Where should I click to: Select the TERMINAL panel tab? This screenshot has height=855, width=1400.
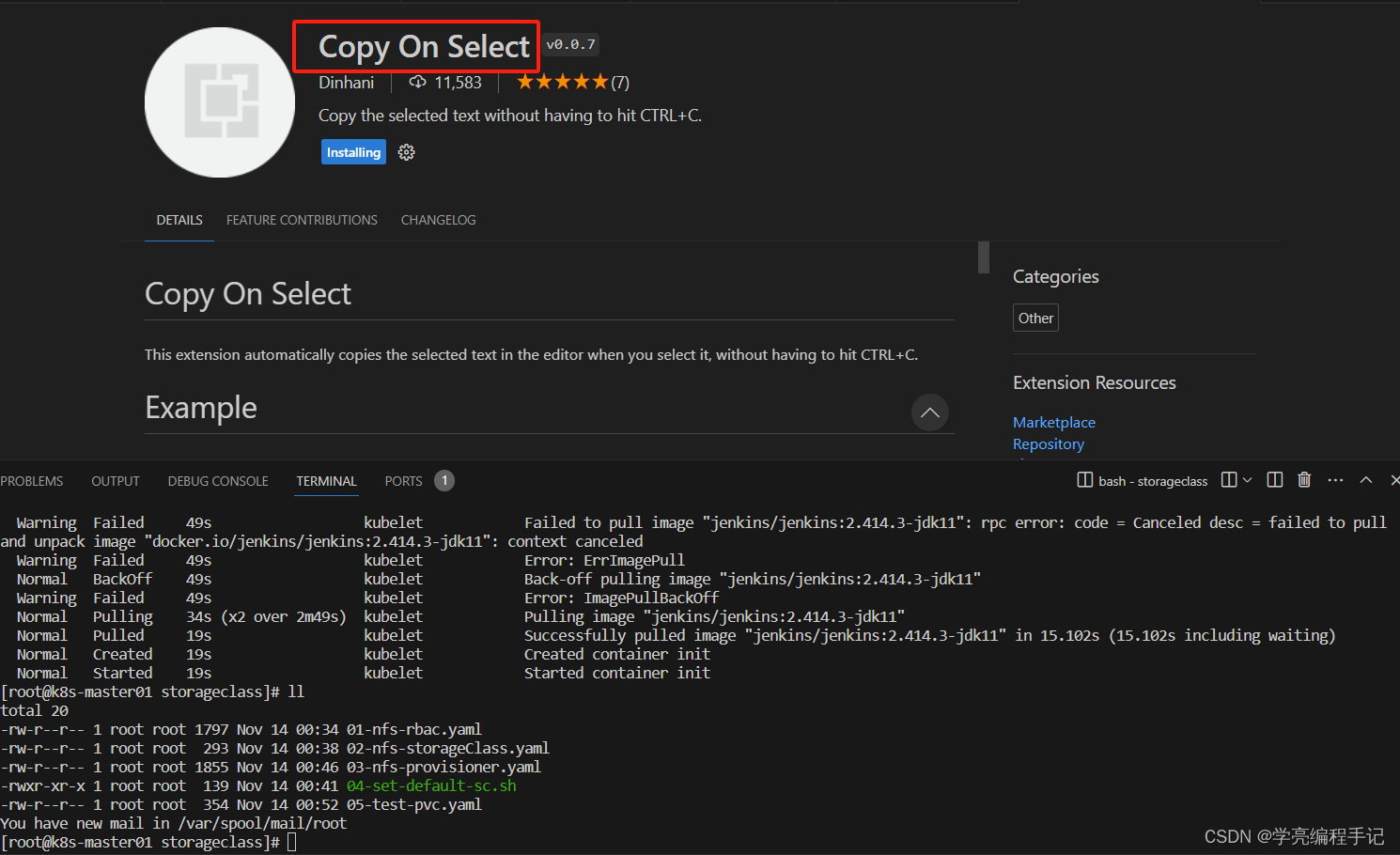326,481
